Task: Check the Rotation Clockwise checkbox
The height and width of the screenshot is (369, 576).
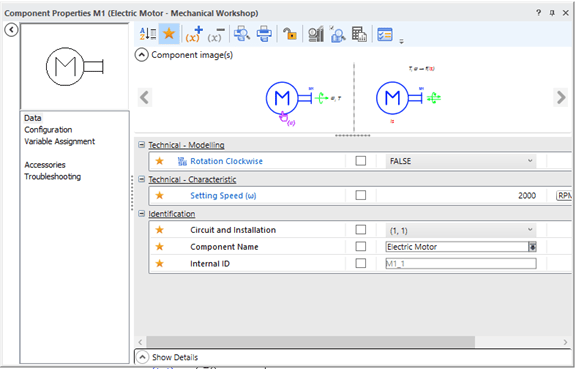Action: point(361,161)
